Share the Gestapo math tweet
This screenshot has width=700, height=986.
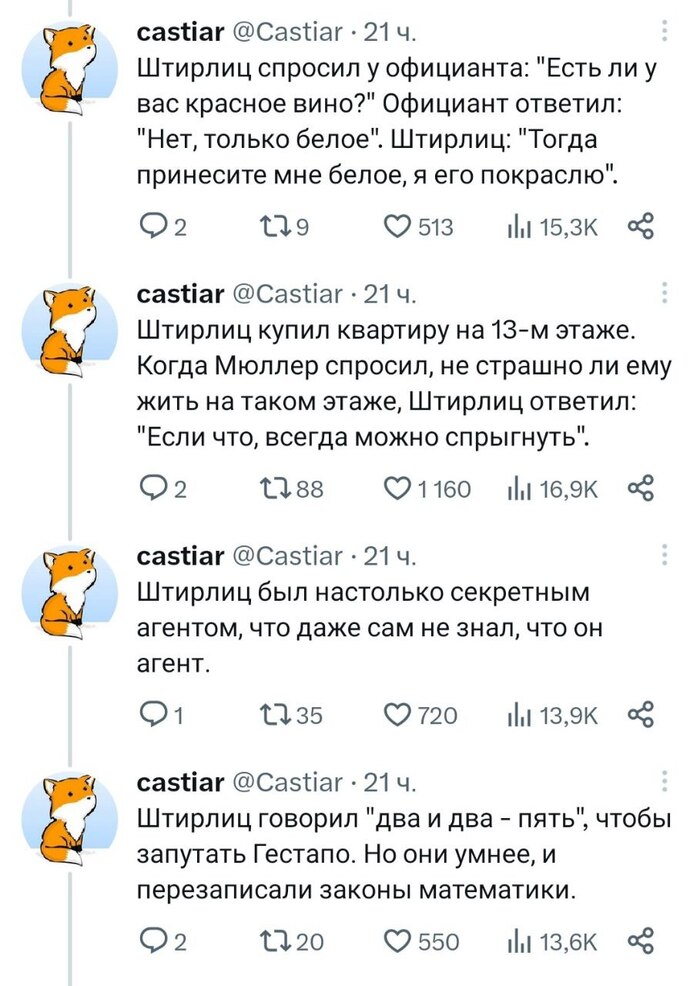(639, 940)
